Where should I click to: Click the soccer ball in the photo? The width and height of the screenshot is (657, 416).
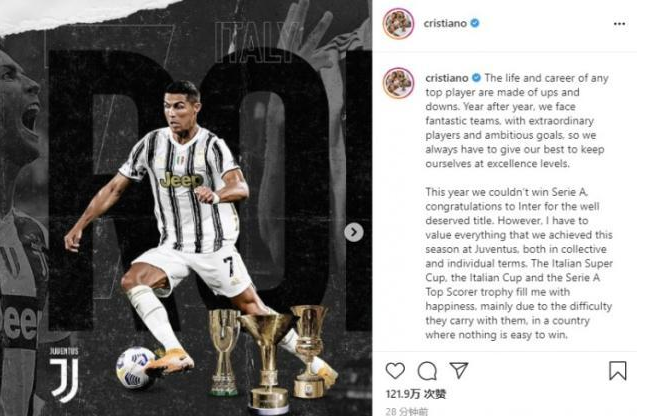135,367
